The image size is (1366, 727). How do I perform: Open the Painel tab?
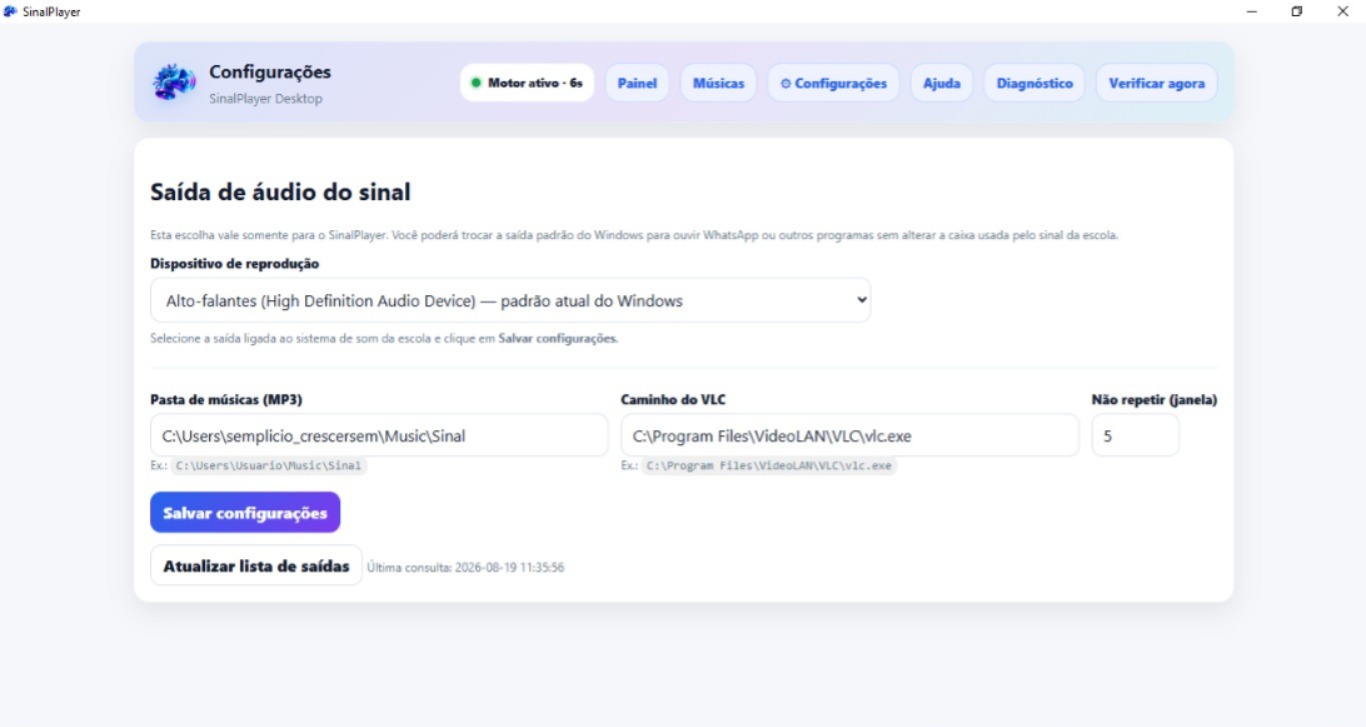[637, 83]
